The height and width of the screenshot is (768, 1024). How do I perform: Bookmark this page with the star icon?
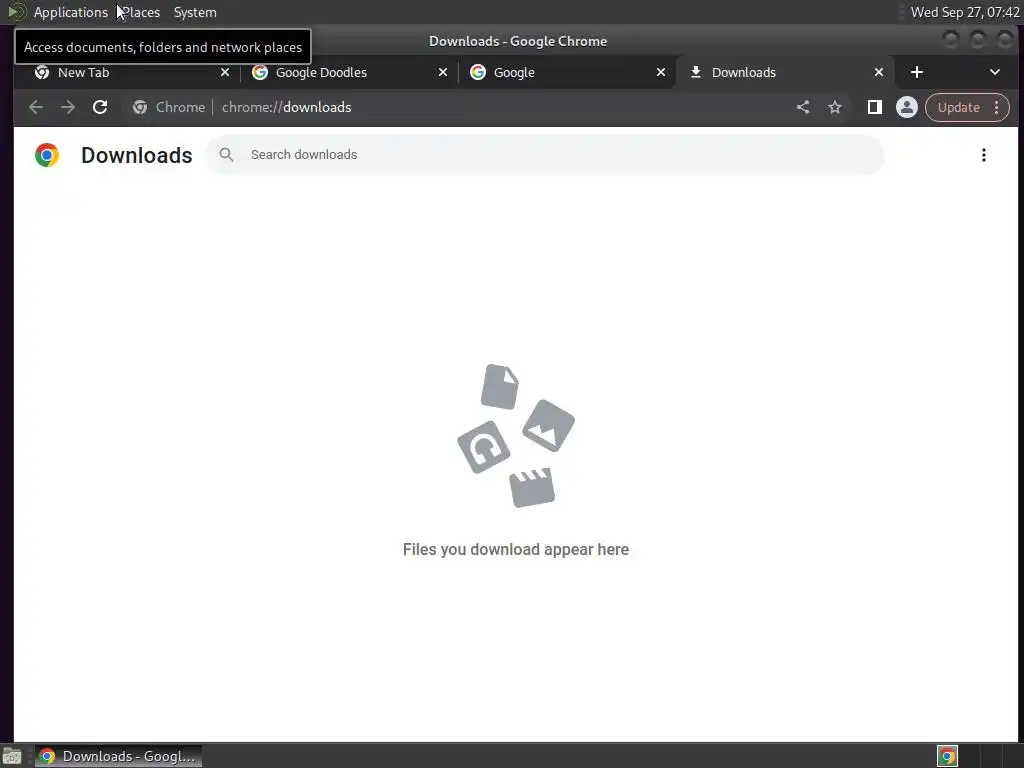click(835, 107)
